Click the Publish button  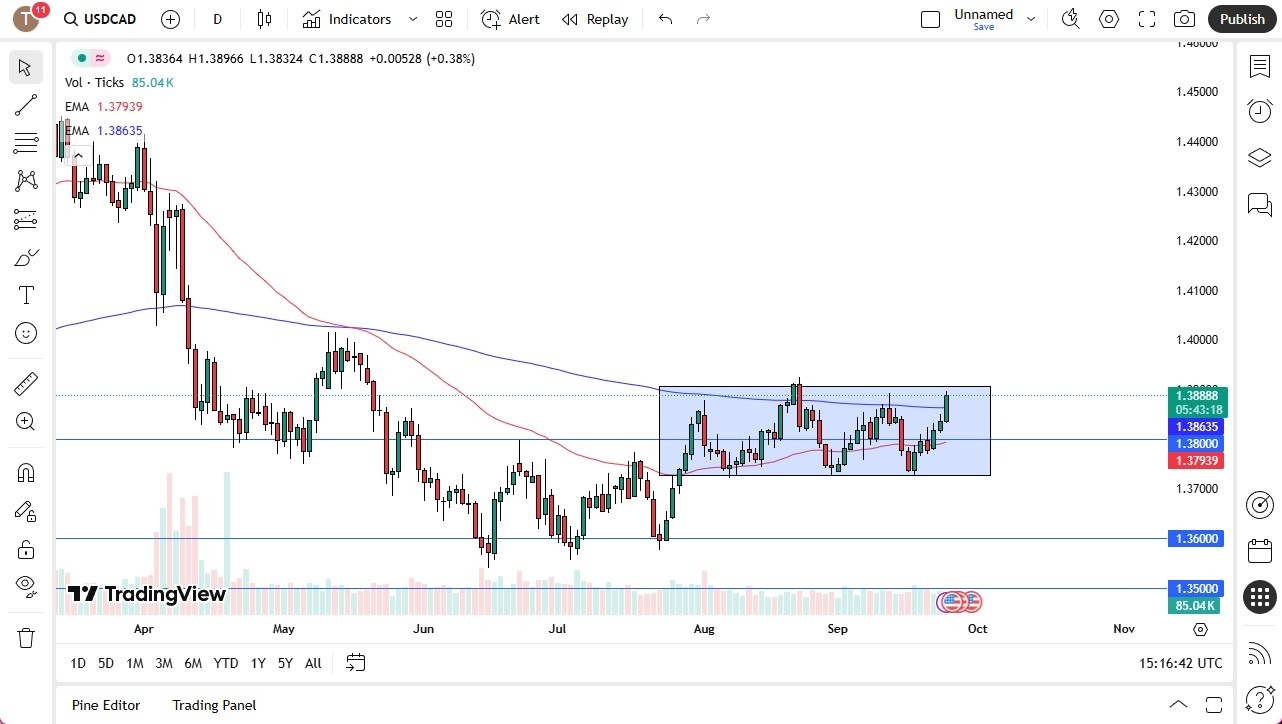1242,18
